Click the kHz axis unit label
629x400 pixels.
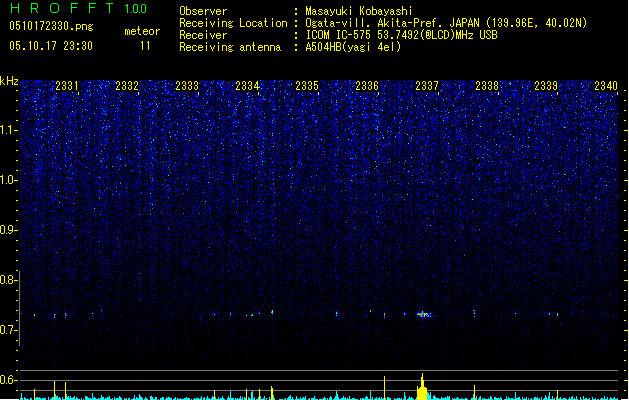pos(9,81)
